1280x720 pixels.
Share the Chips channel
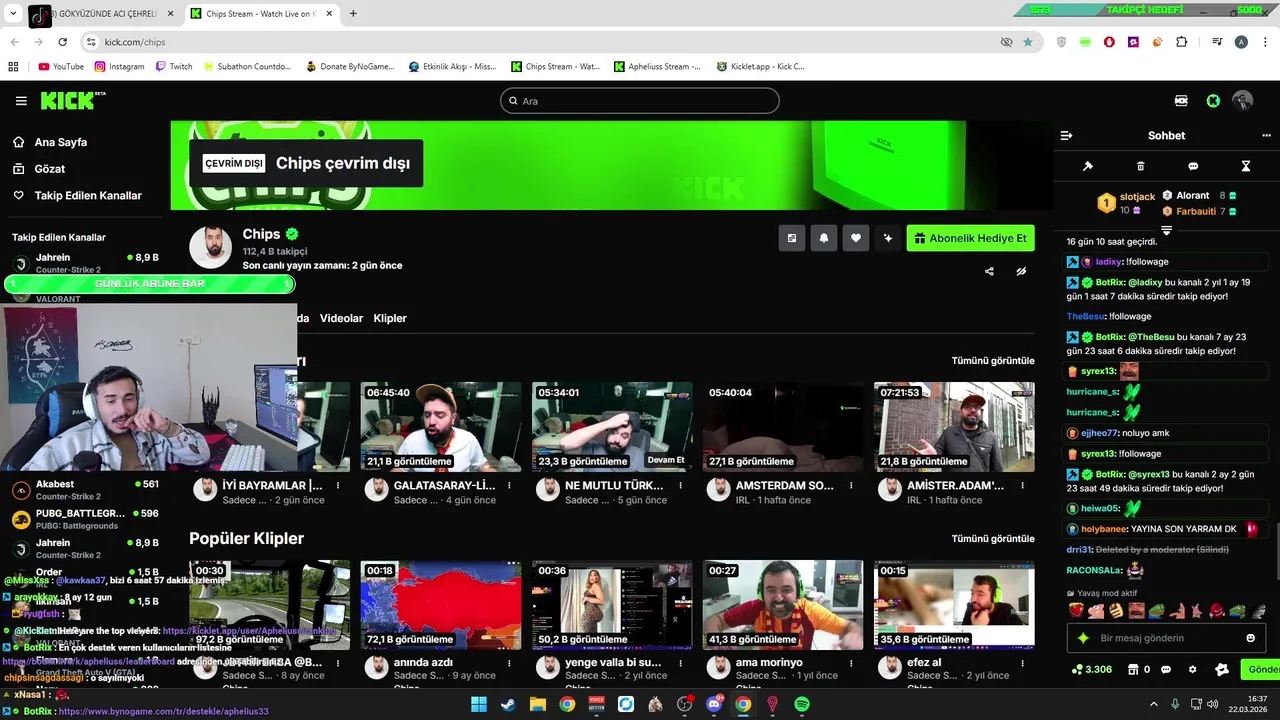[x=989, y=271]
